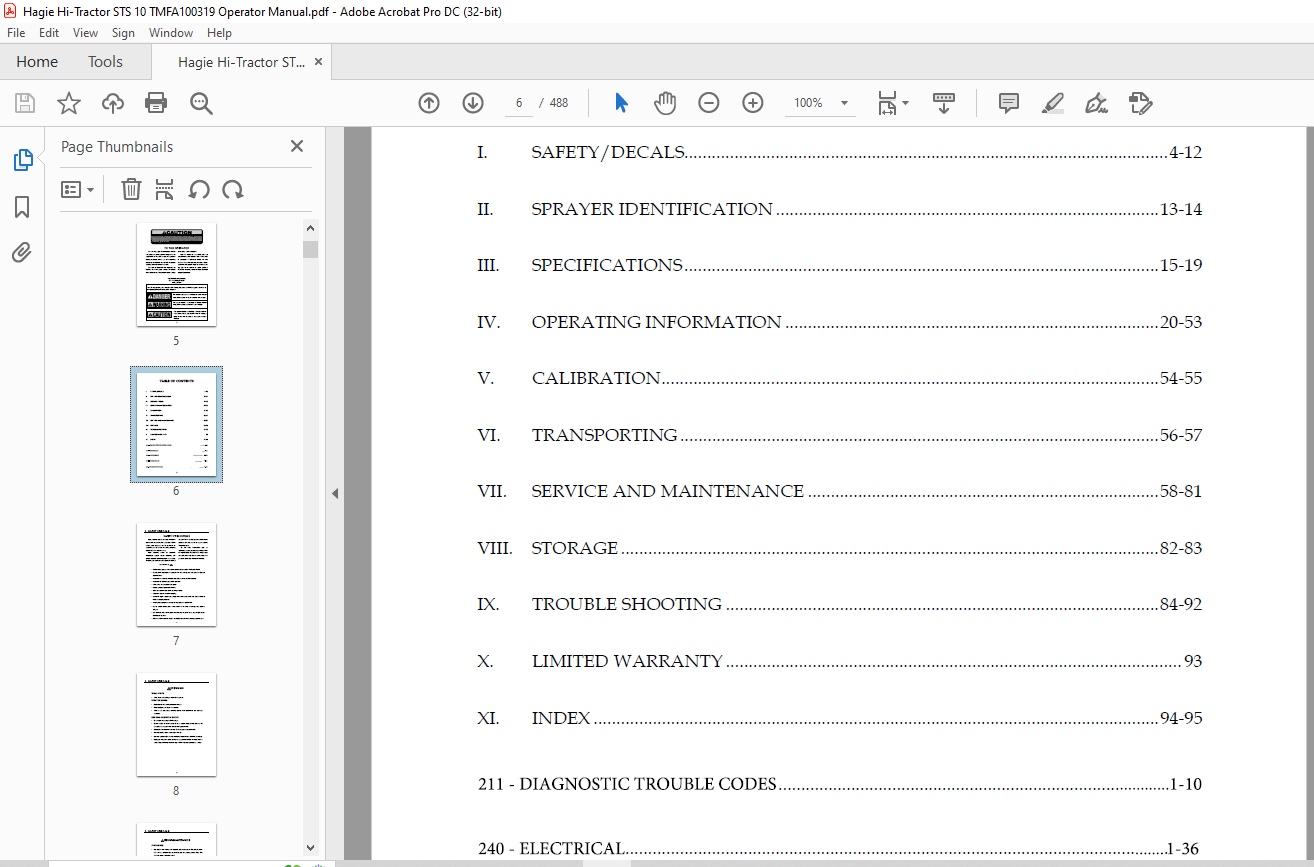Open the View menu

coord(85,33)
